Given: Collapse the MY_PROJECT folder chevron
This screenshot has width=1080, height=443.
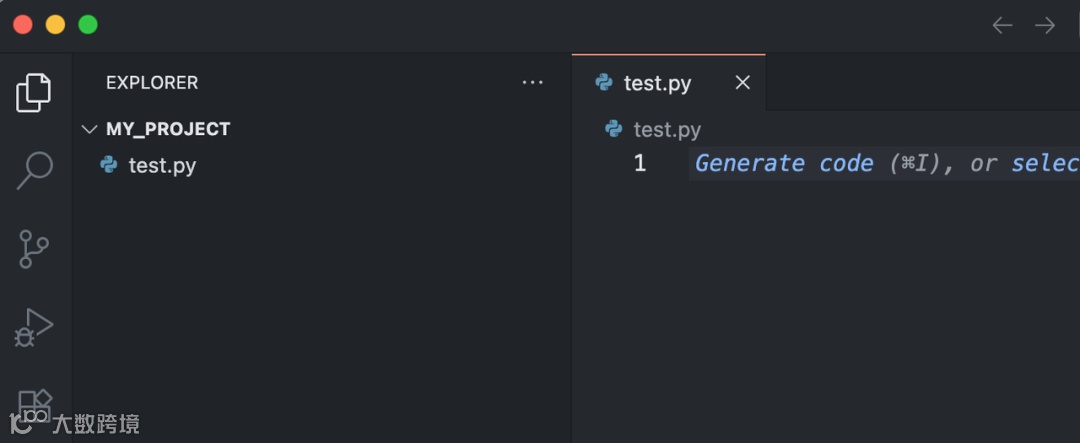Looking at the screenshot, I should click(x=89, y=129).
